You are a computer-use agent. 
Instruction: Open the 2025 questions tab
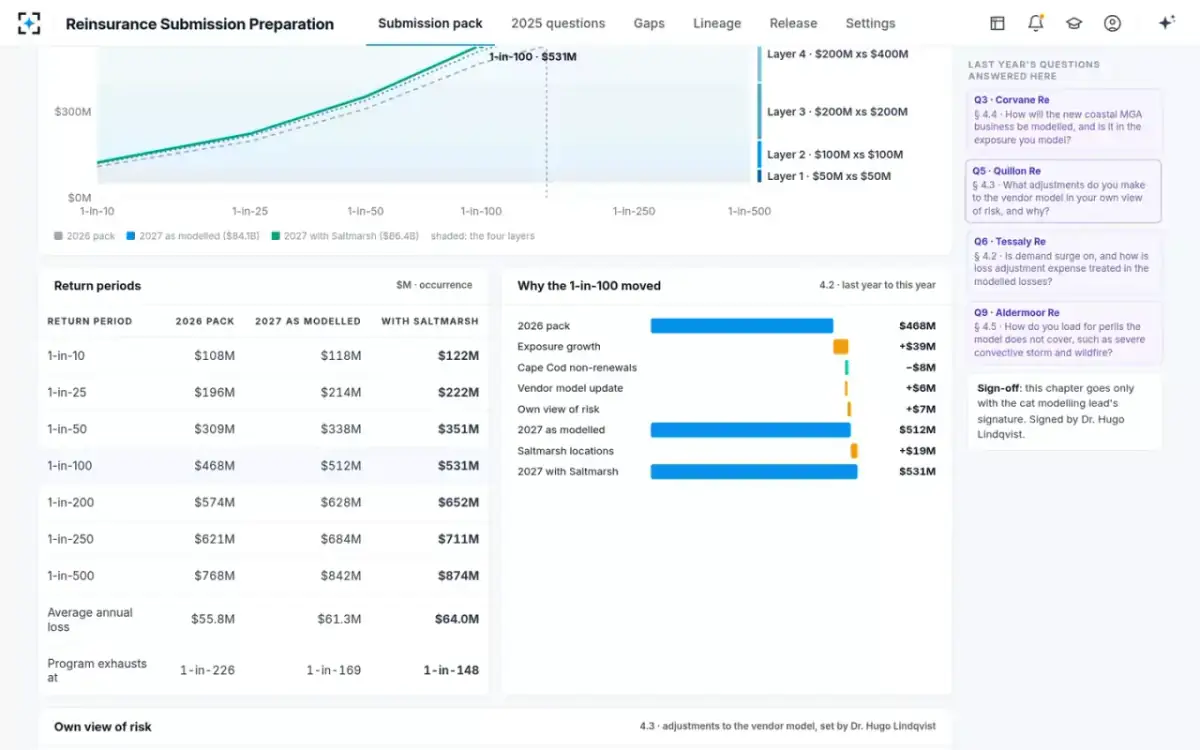point(558,23)
